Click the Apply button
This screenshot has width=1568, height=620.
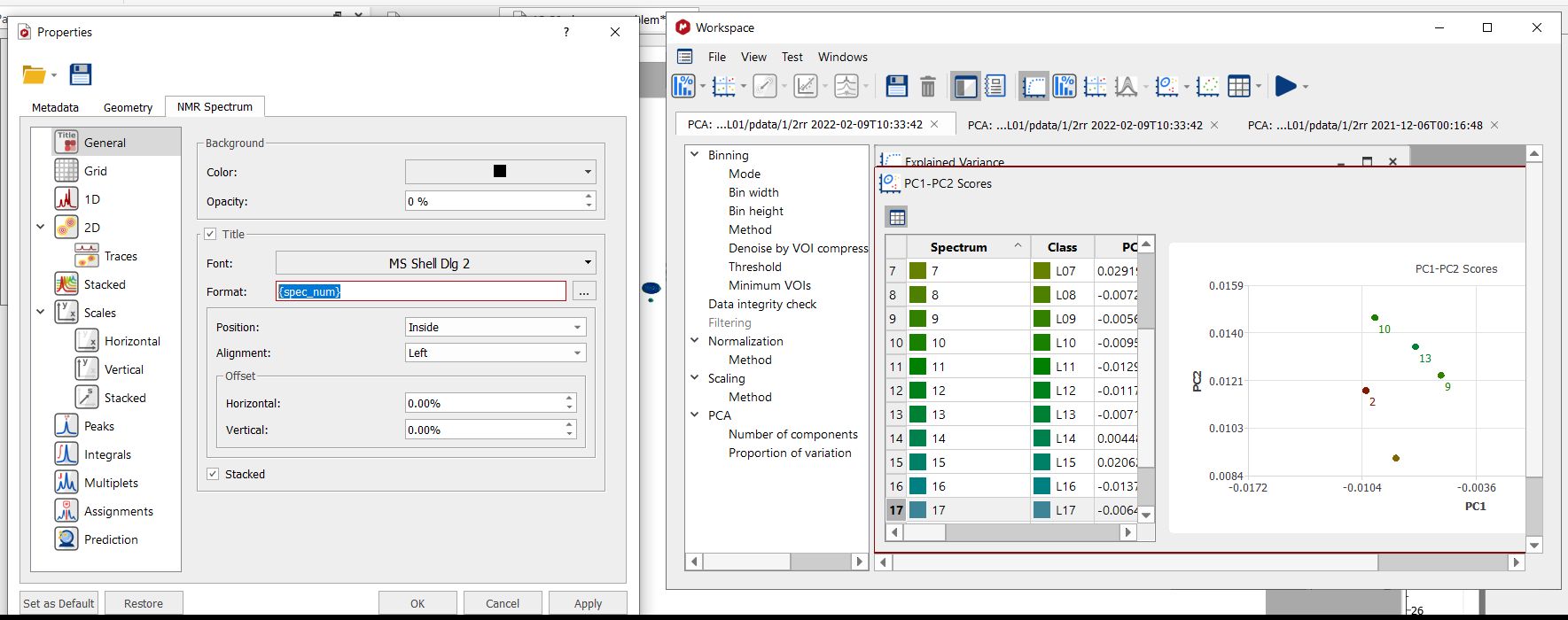(588, 603)
